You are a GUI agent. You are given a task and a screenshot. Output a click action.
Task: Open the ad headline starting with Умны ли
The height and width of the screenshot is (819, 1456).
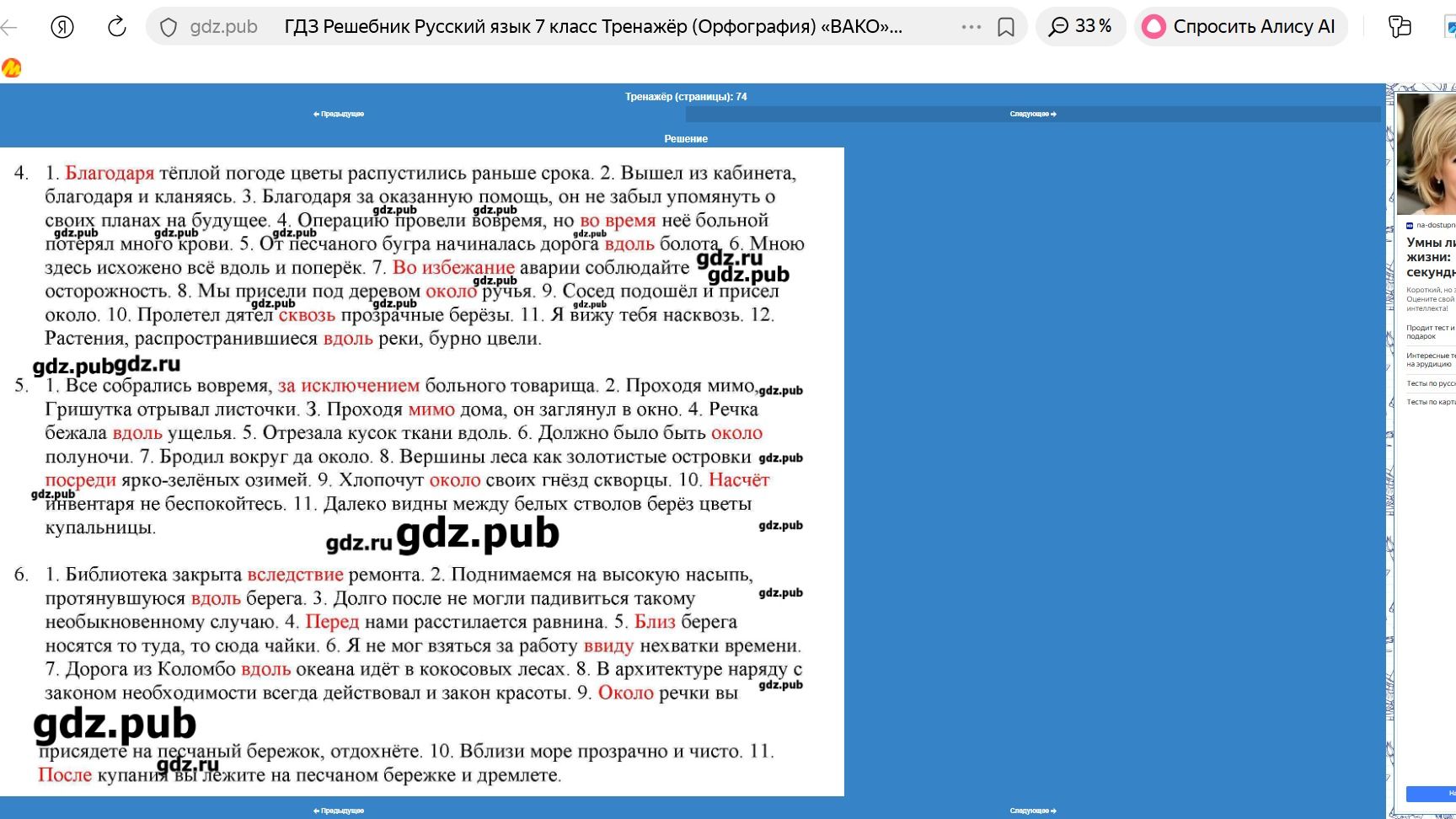1431,257
